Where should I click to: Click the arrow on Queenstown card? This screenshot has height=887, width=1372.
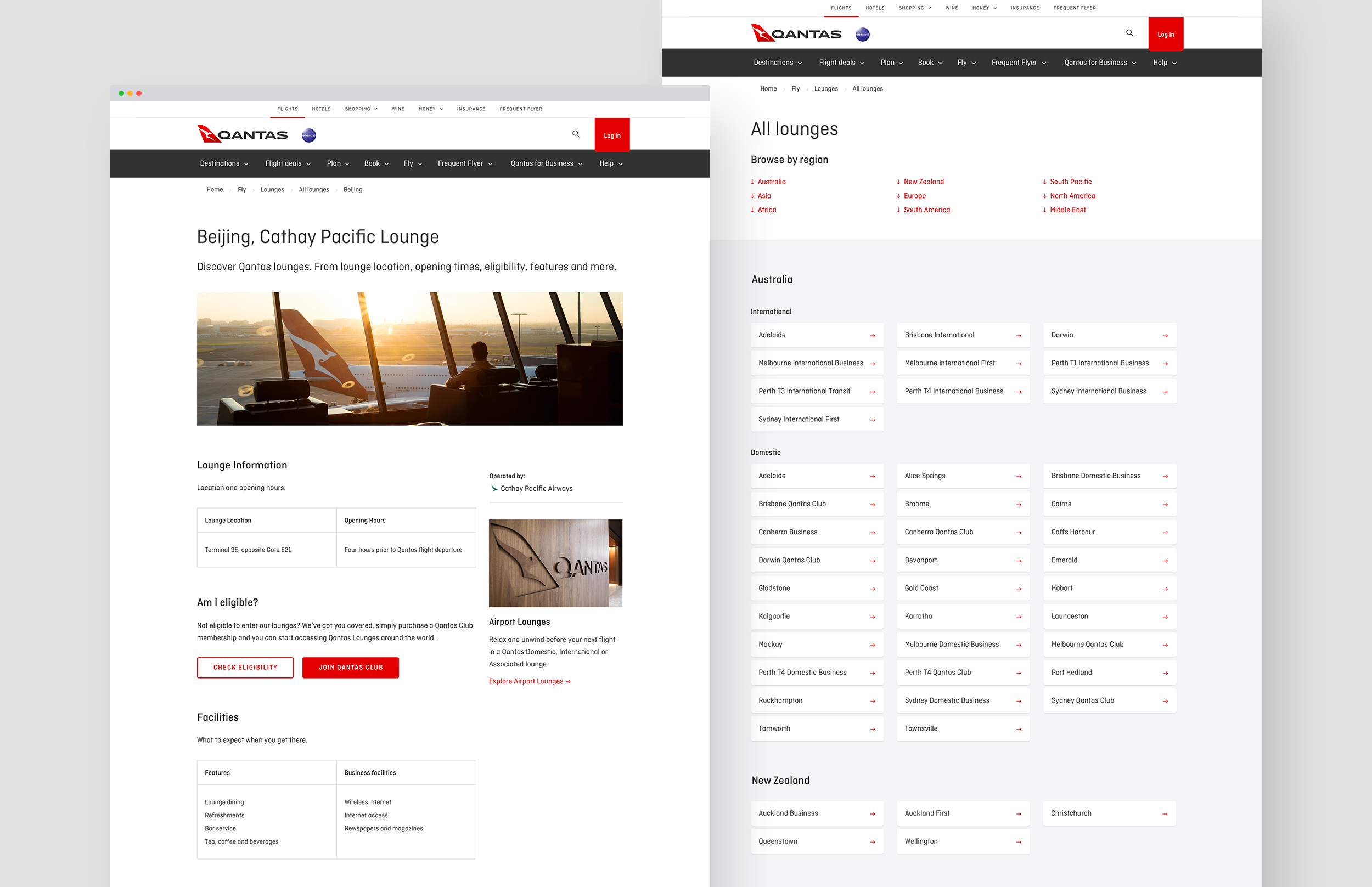(873, 842)
